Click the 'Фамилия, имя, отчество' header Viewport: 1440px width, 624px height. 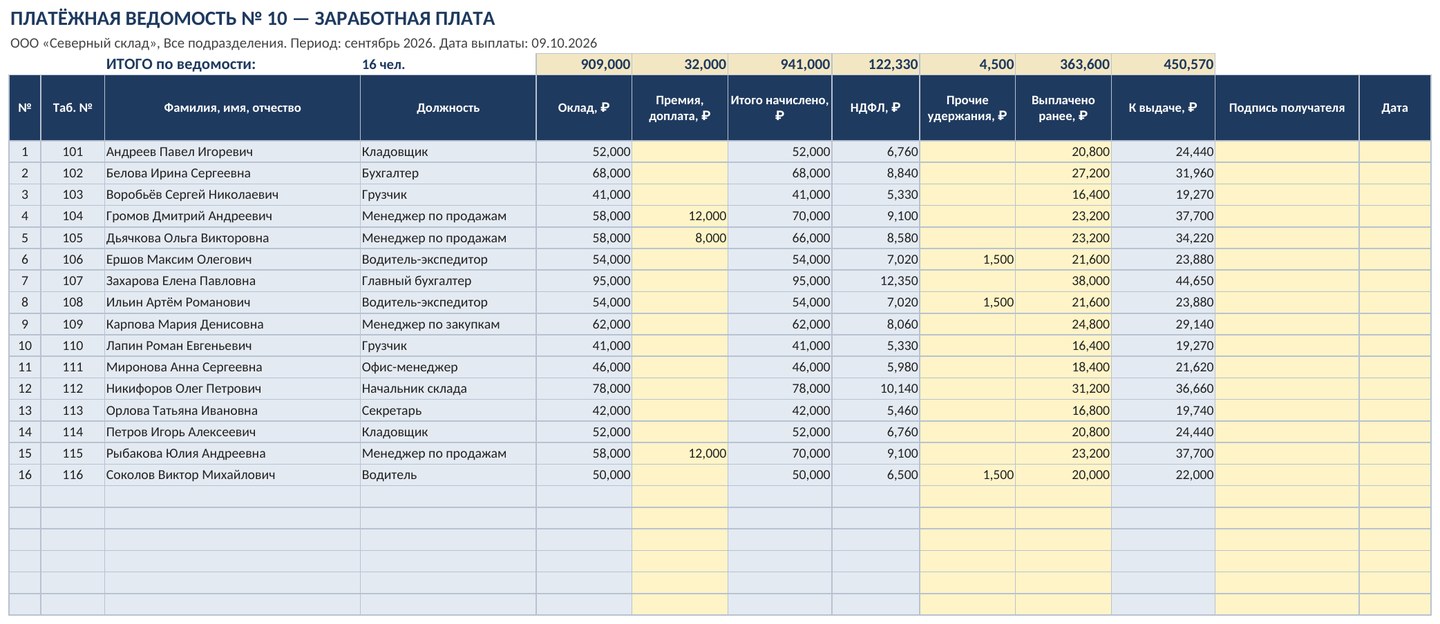coord(232,108)
